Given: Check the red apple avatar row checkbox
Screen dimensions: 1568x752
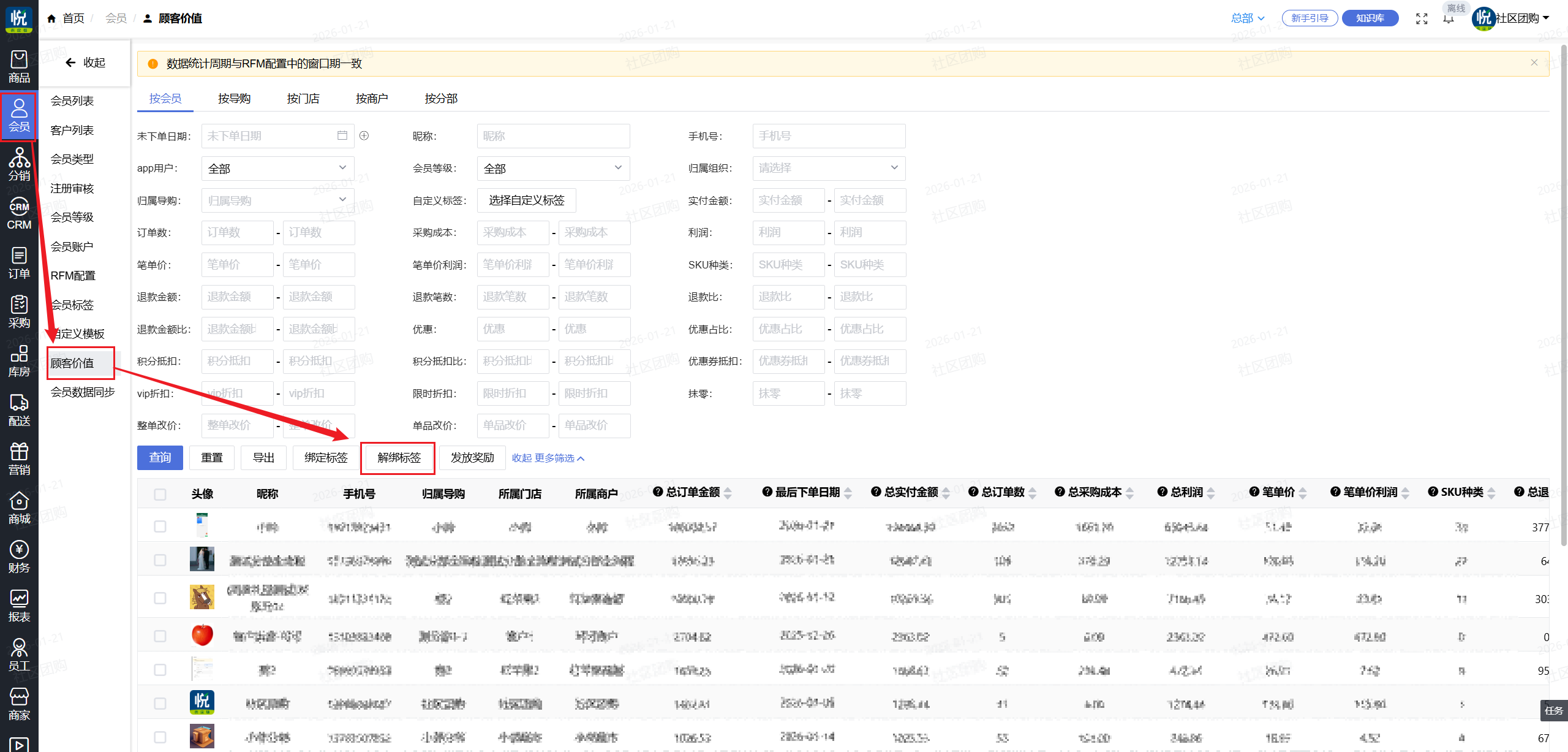Looking at the screenshot, I should (x=160, y=636).
